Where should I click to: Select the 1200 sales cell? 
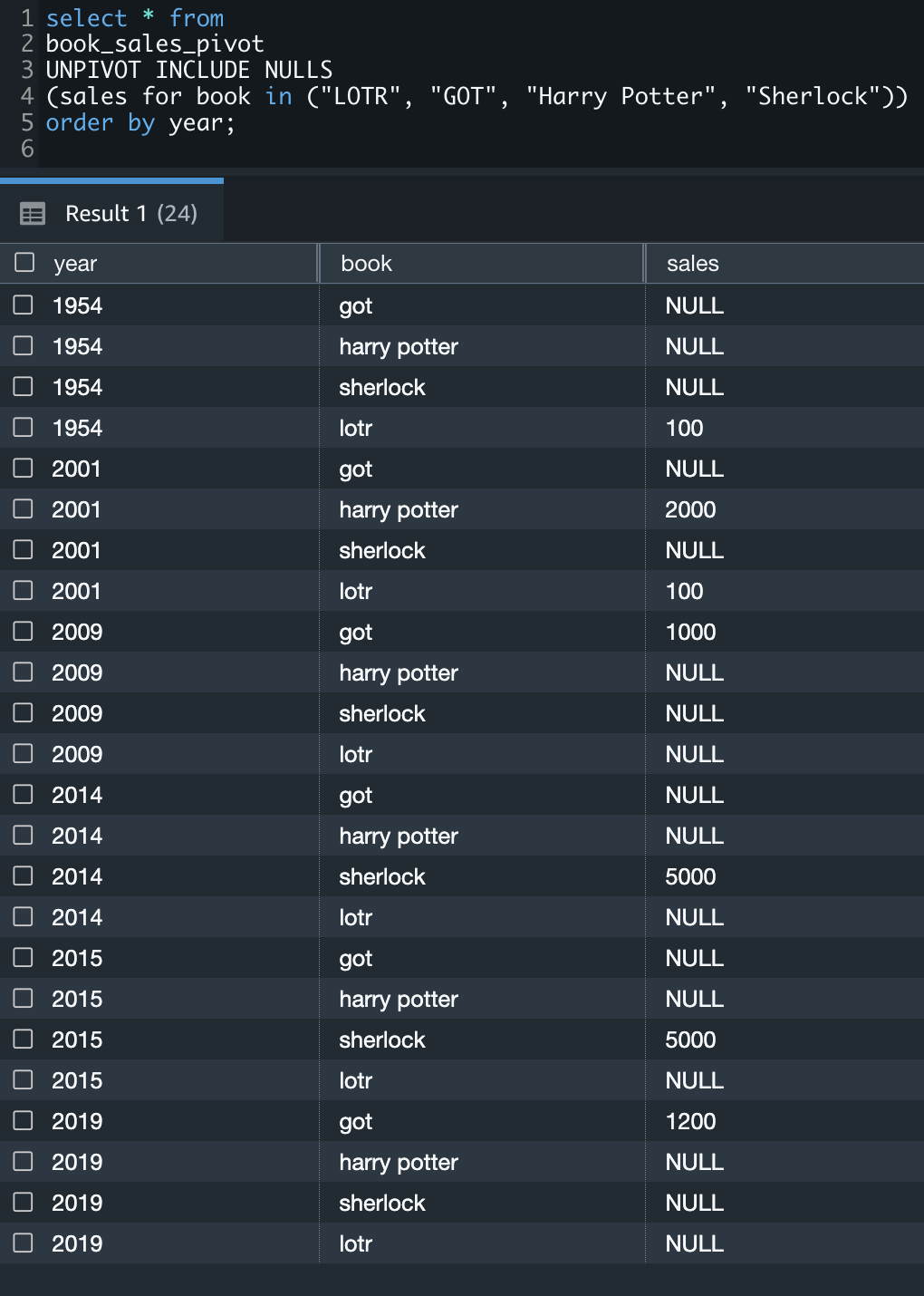690,1121
